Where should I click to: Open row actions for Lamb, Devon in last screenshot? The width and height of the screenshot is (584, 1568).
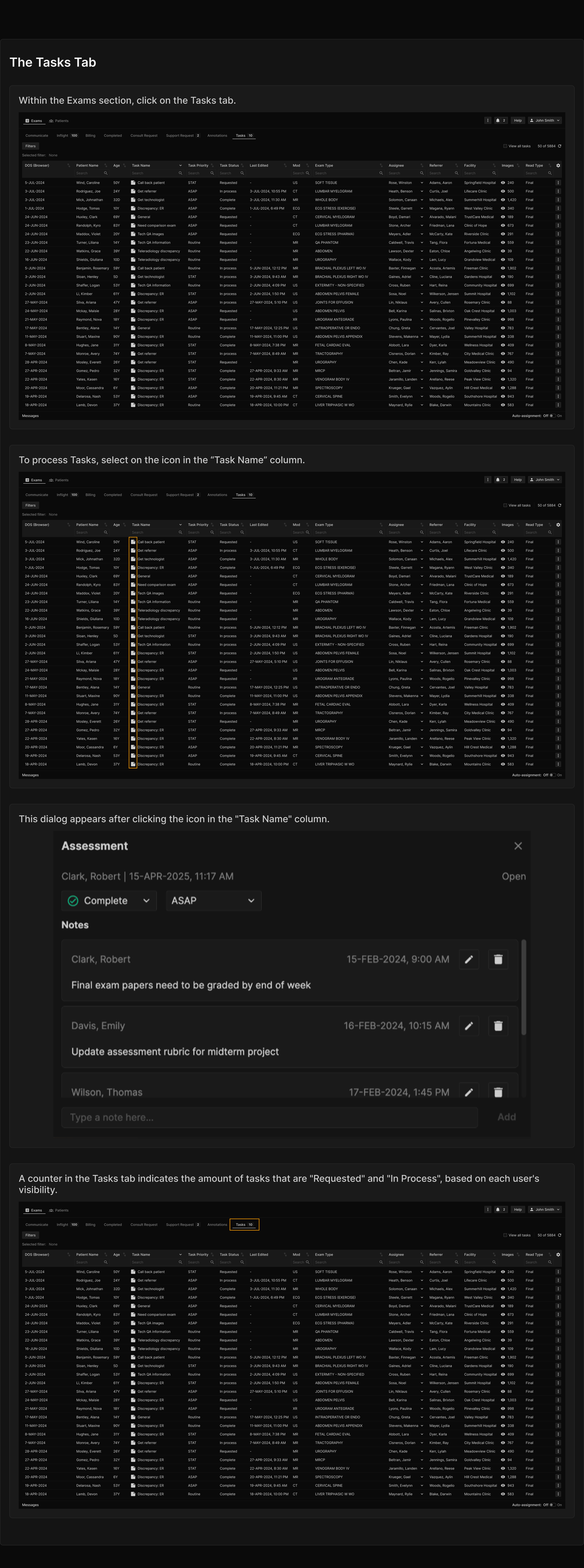559,1494
